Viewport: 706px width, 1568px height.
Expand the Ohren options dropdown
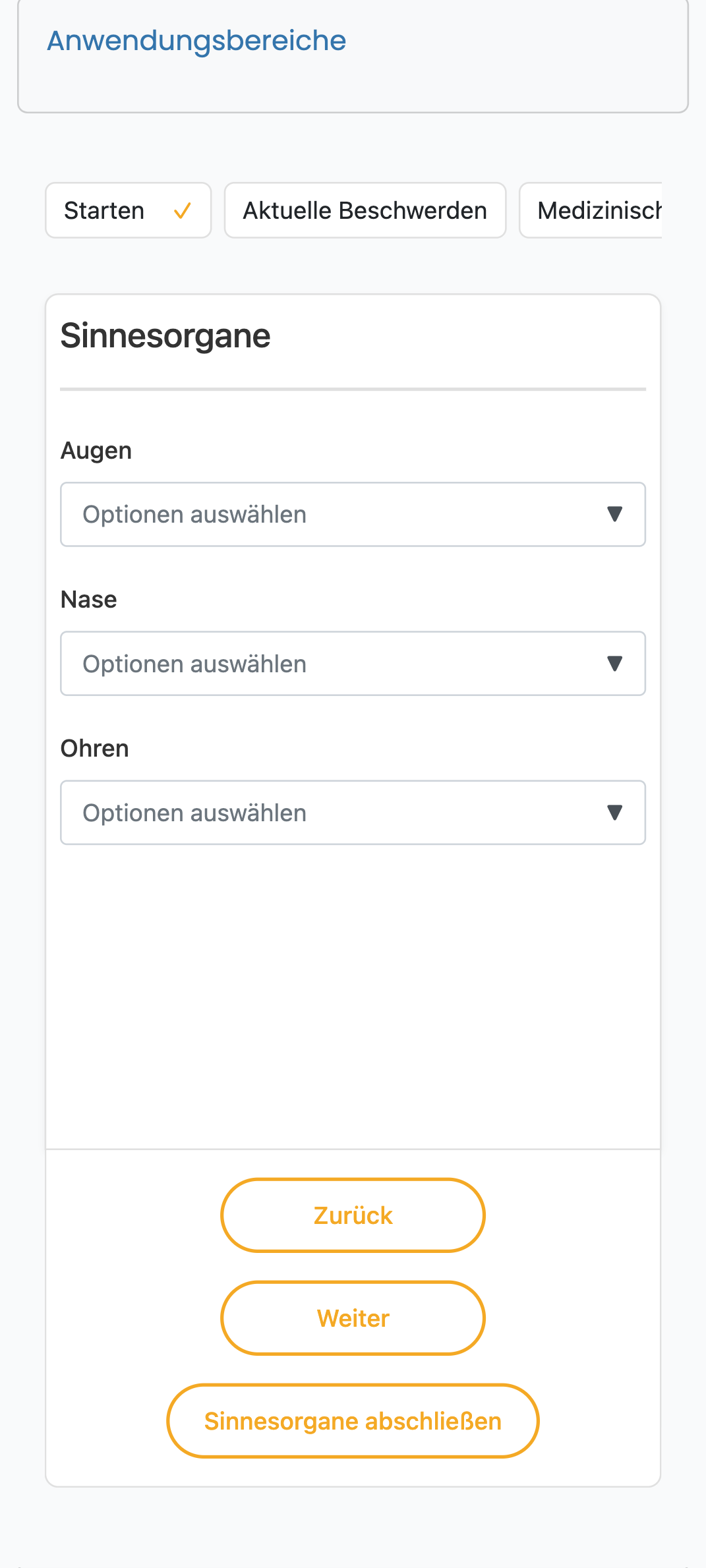353,813
